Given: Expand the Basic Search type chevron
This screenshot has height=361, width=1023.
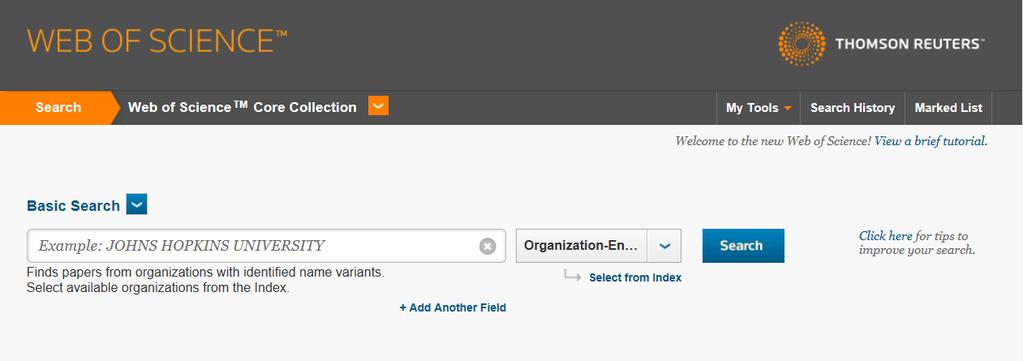Looking at the screenshot, I should click(x=137, y=204).
